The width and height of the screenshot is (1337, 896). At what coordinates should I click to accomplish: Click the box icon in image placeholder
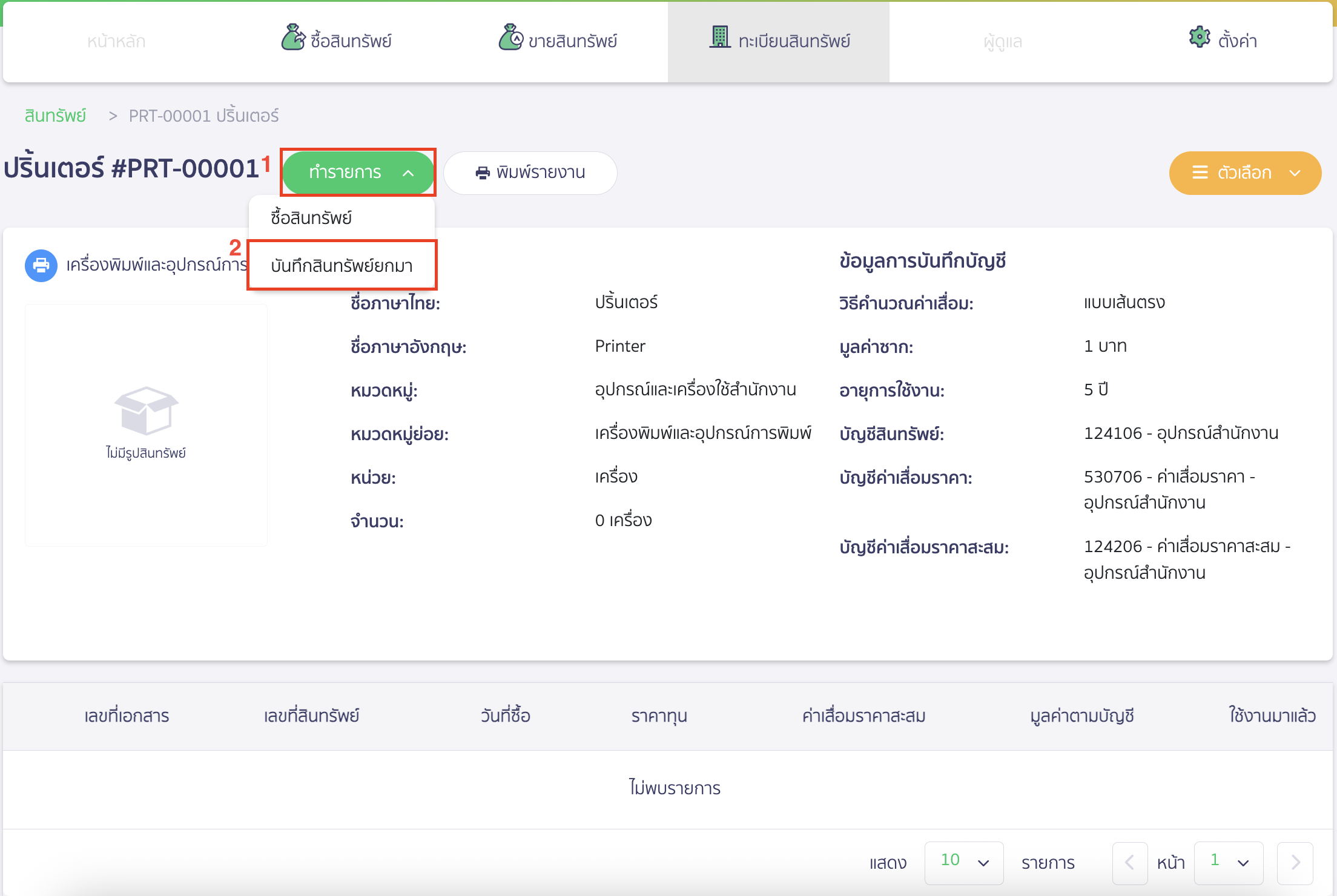(146, 410)
